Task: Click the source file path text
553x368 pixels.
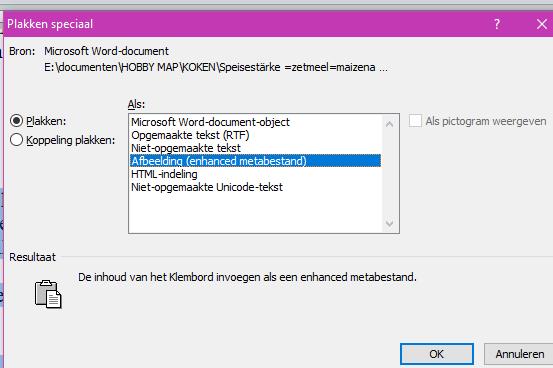Action: (216, 67)
